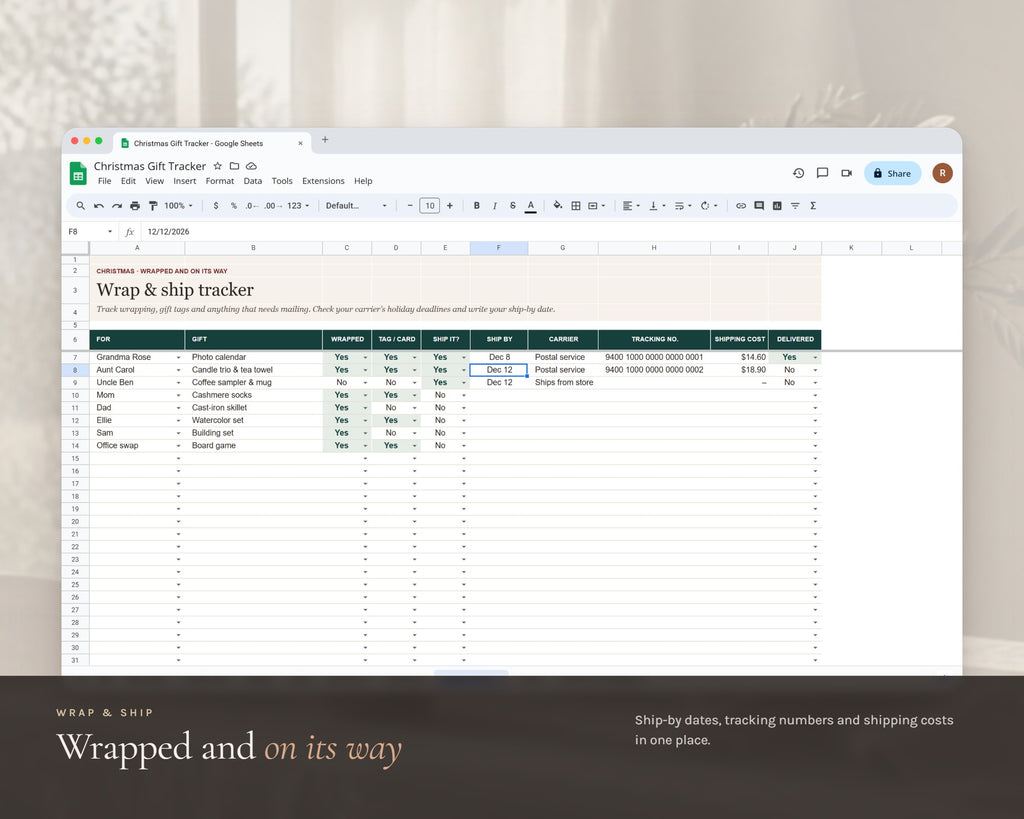Click the Share button
Image resolution: width=1024 pixels, height=819 pixels.
[x=892, y=173]
